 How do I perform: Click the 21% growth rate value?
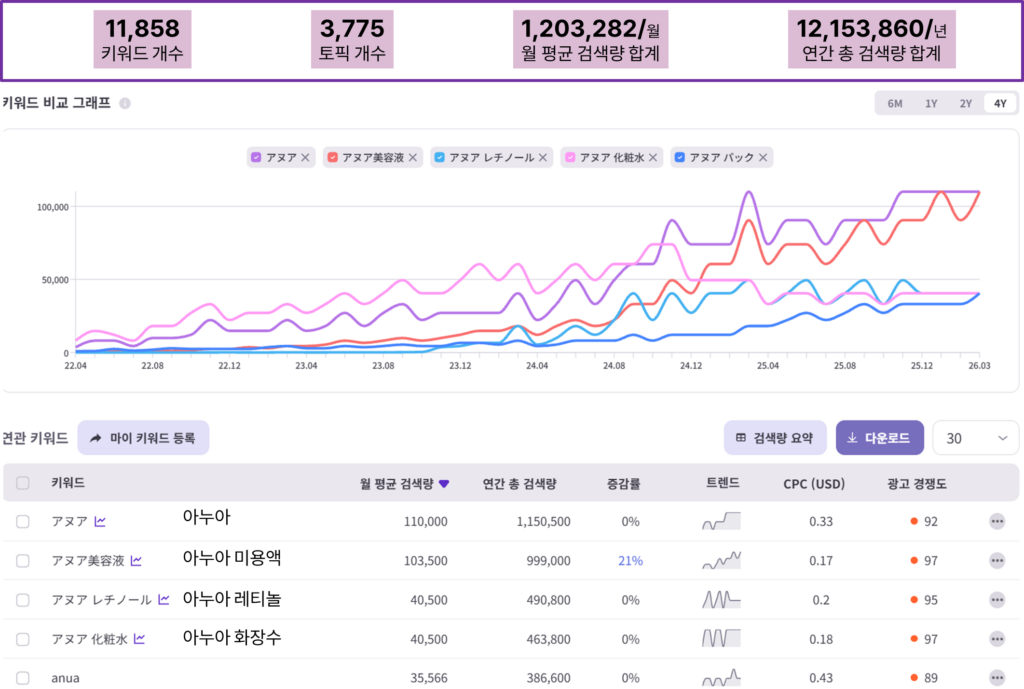(x=630, y=560)
